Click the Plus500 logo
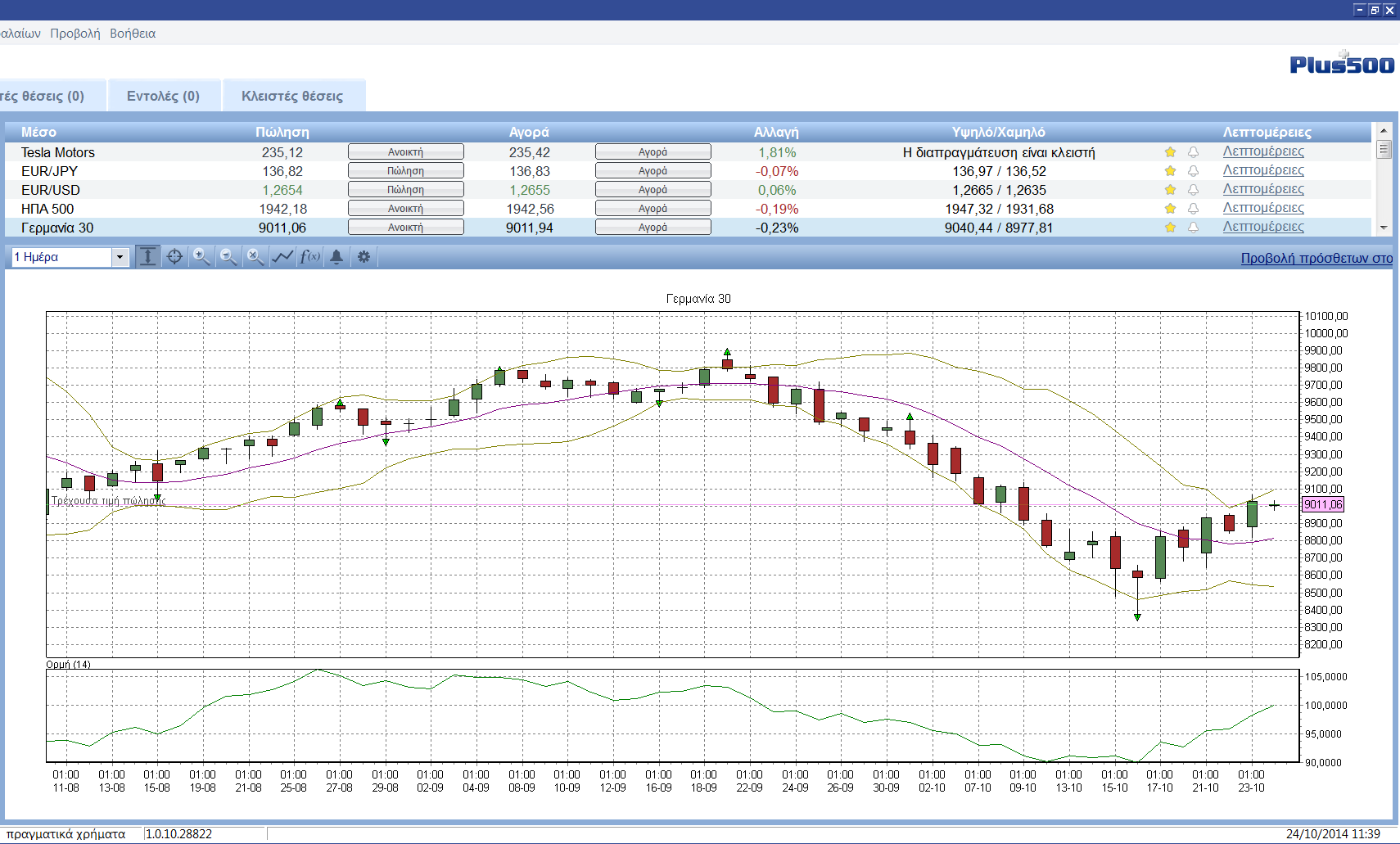This screenshot has height=844, width=1400. 1342,64
